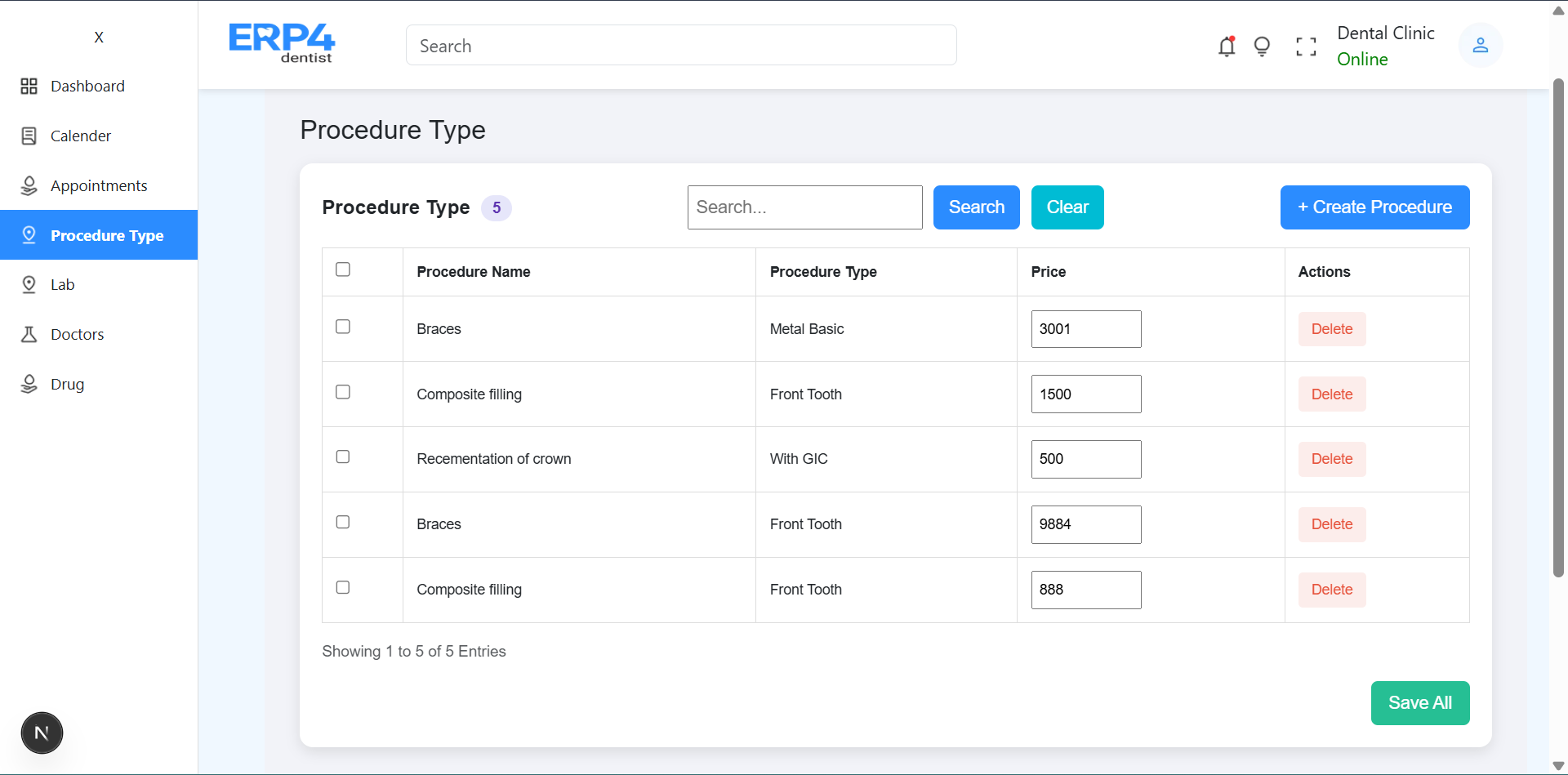
Task: Click the page vertical scrollbar
Action: pos(1558,327)
